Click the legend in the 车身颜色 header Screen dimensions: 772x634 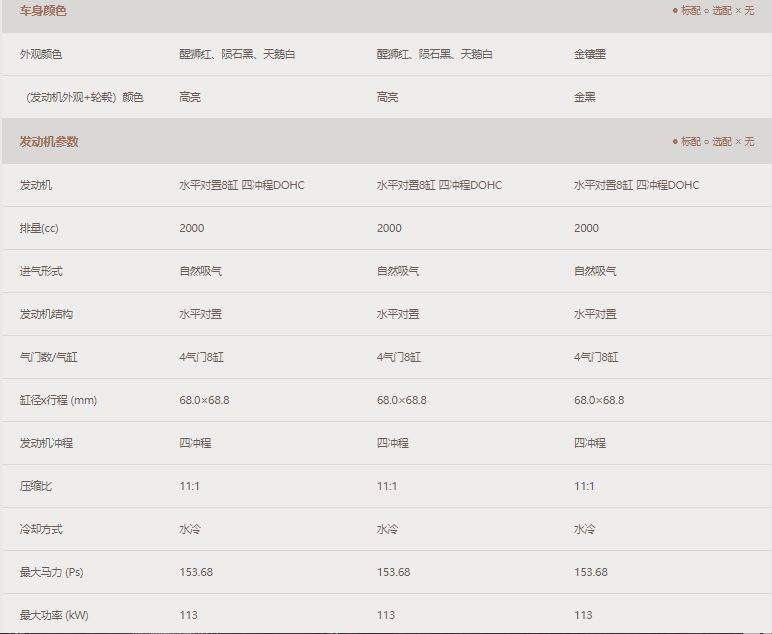coord(713,11)
